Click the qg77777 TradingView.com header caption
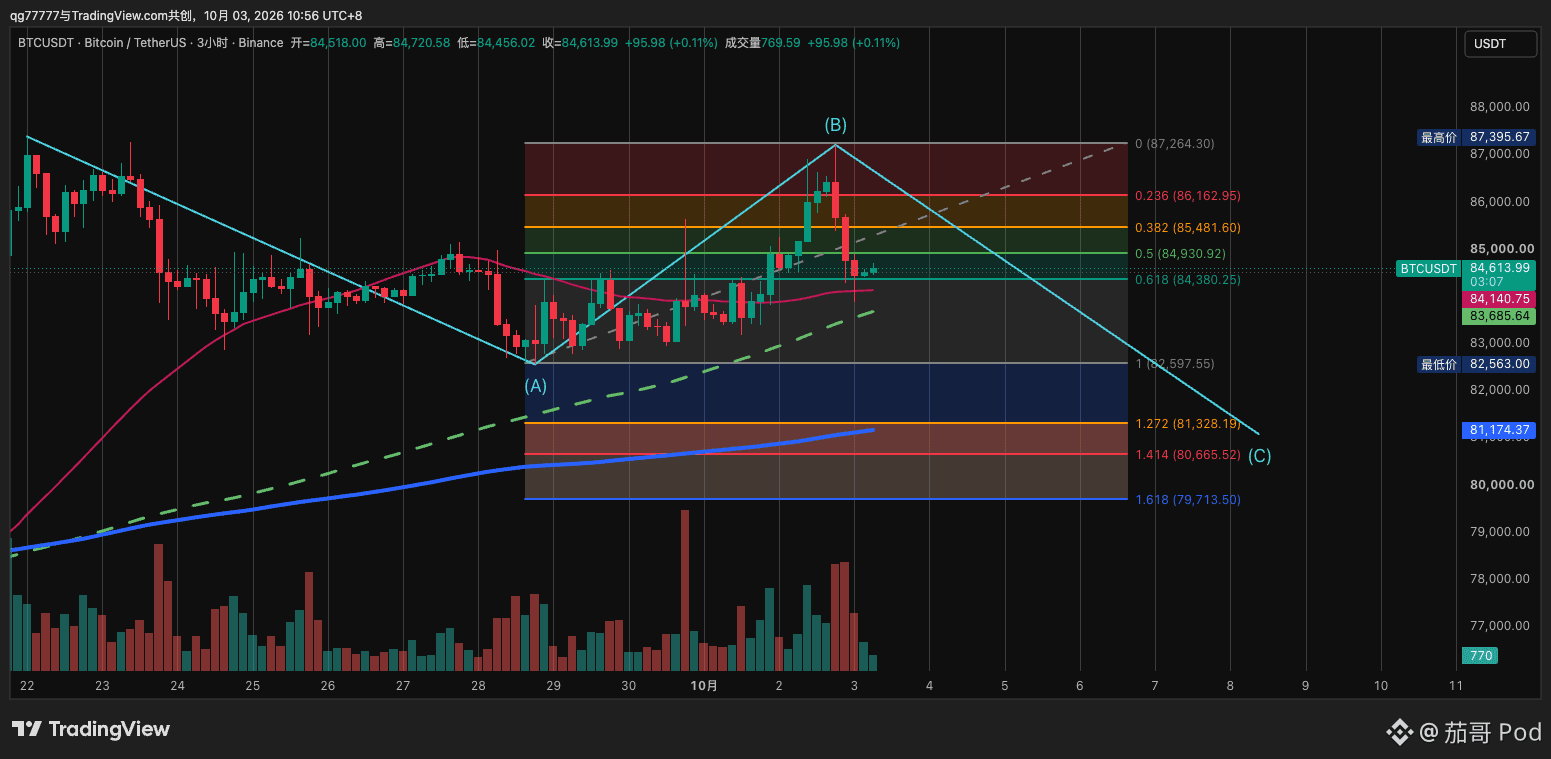 [x=187, y=15]
